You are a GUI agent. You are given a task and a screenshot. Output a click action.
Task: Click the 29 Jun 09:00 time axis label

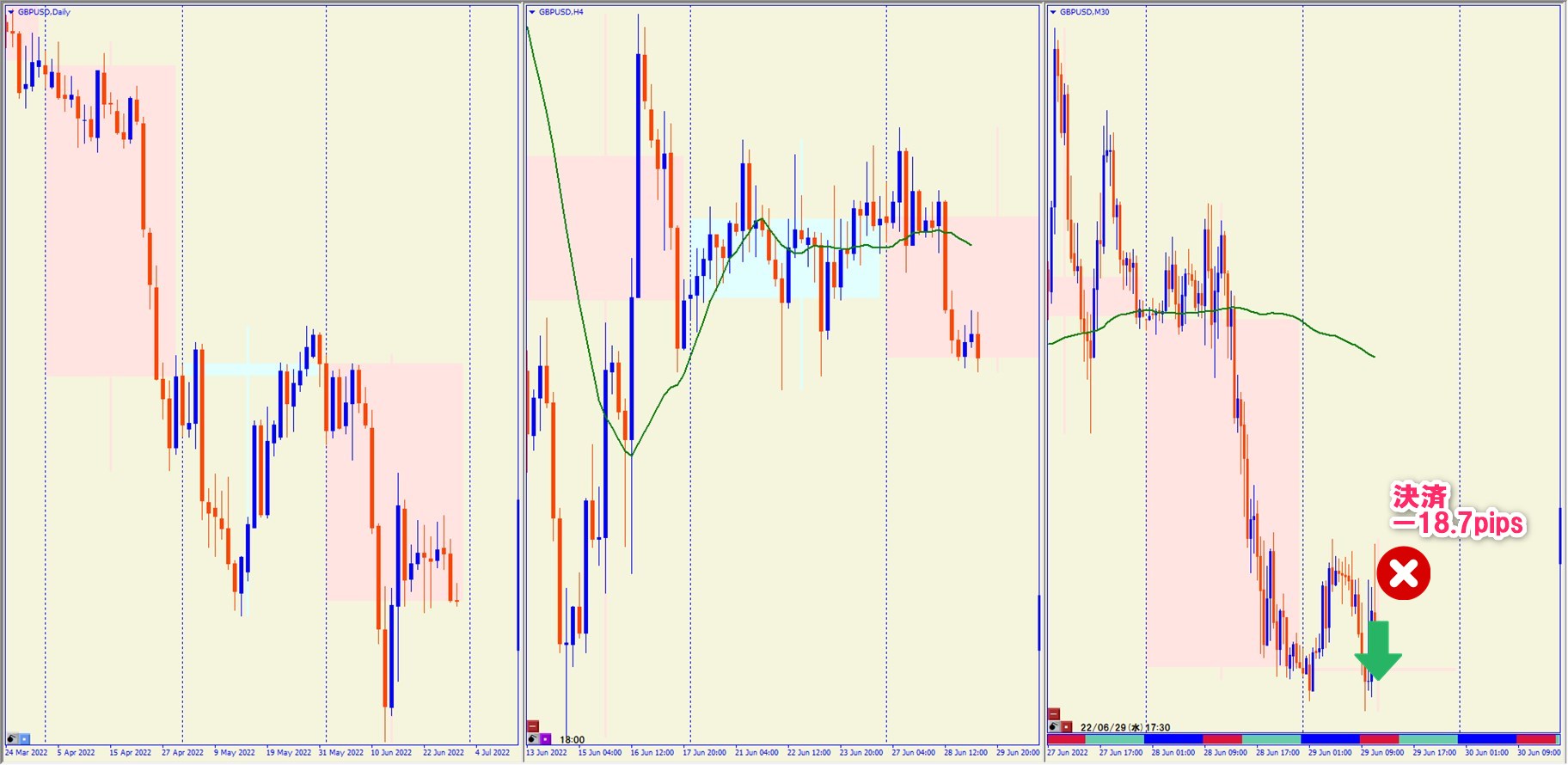(x=1381, y=753)
